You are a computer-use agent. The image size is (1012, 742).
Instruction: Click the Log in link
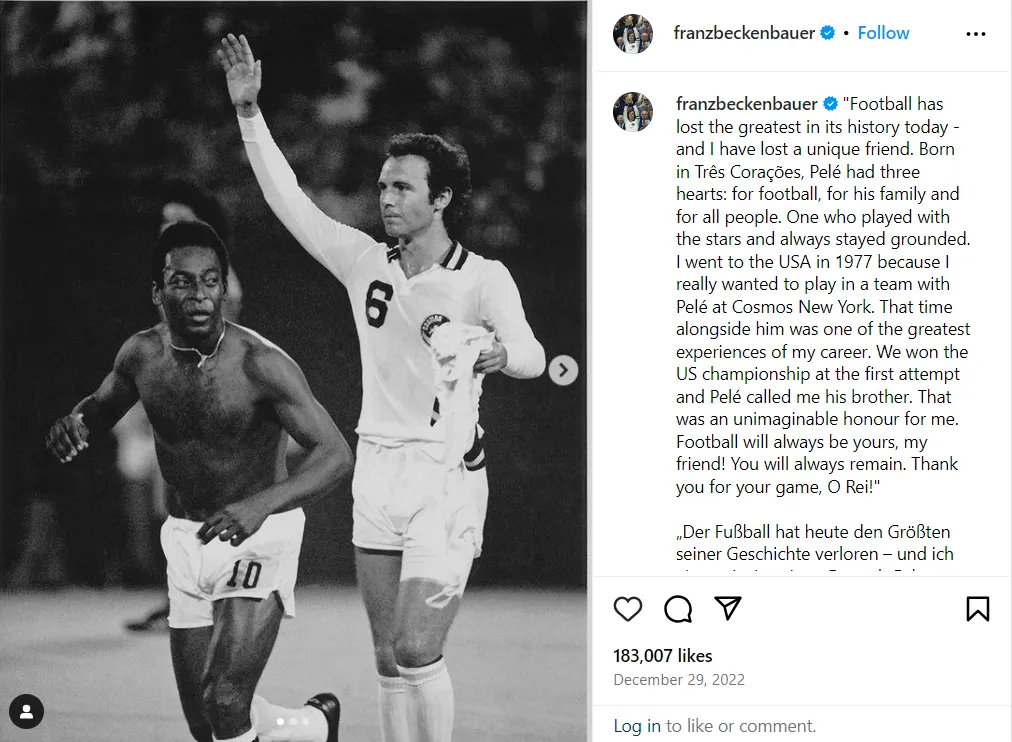637,726
